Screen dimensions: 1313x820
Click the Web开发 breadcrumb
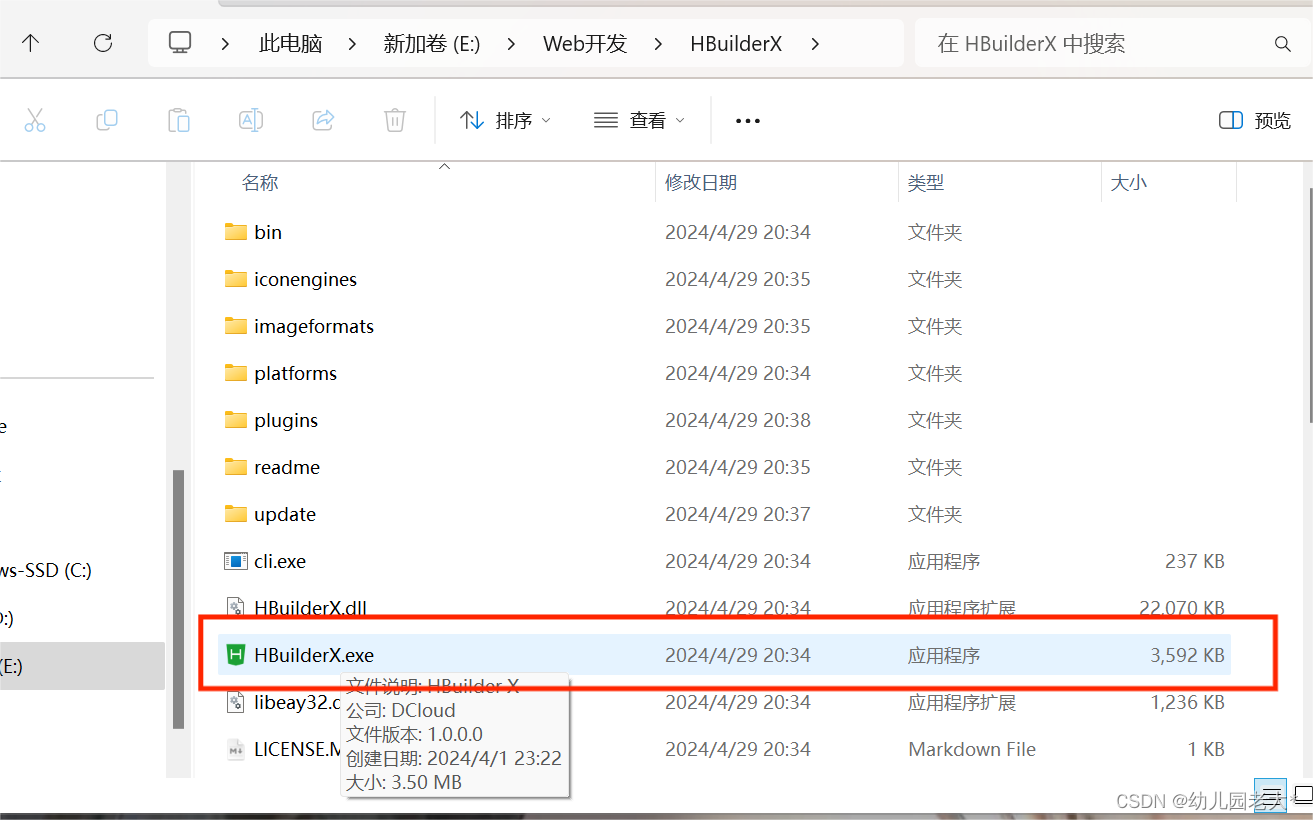pyautogui.click(x=585, y=44)
